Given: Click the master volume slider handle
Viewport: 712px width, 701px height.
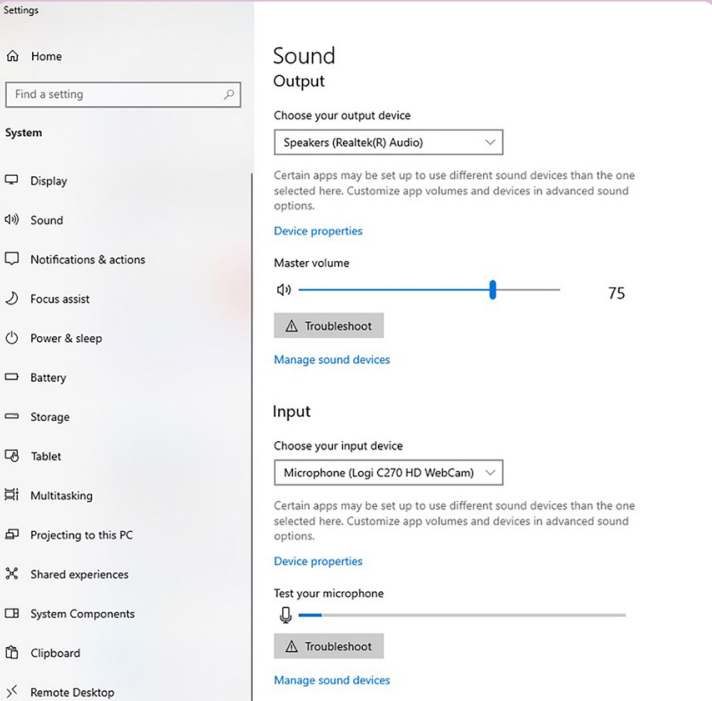Looking at the screenshot, I should pos(493,290).
